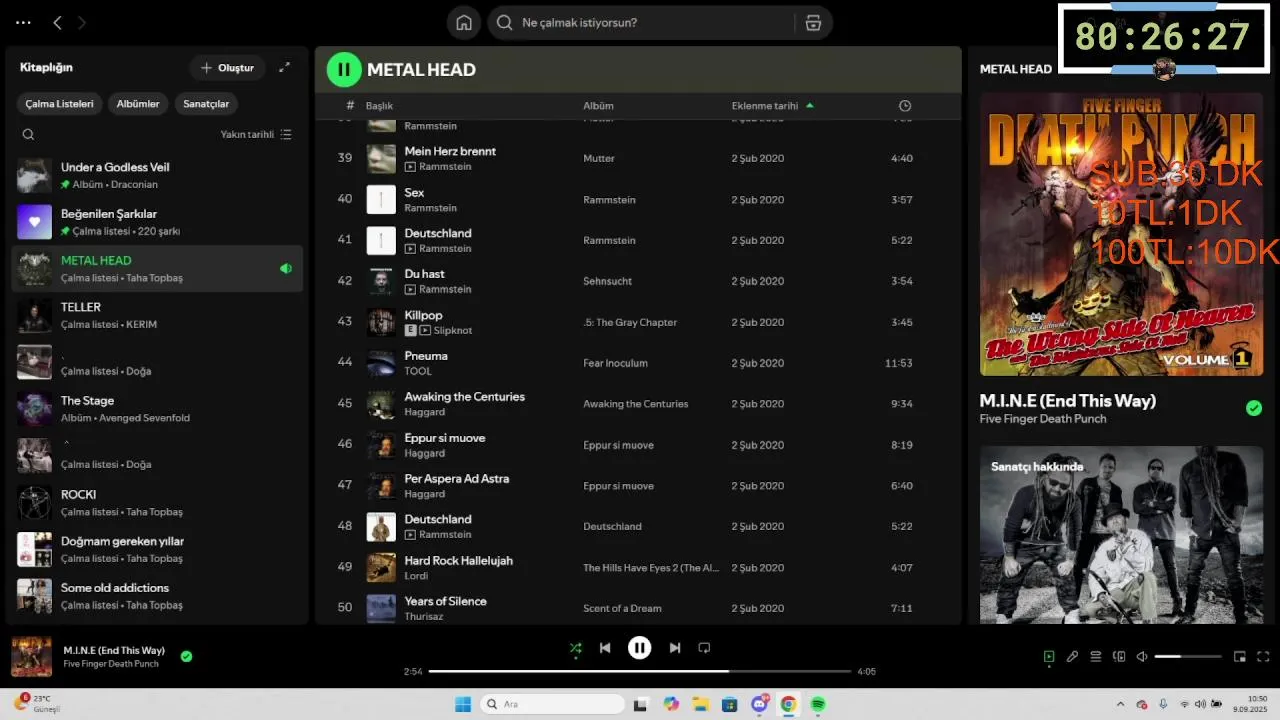The image size is (1280, 720).
Task: Filter library by Sanatçılar
Action: [206, 104]
